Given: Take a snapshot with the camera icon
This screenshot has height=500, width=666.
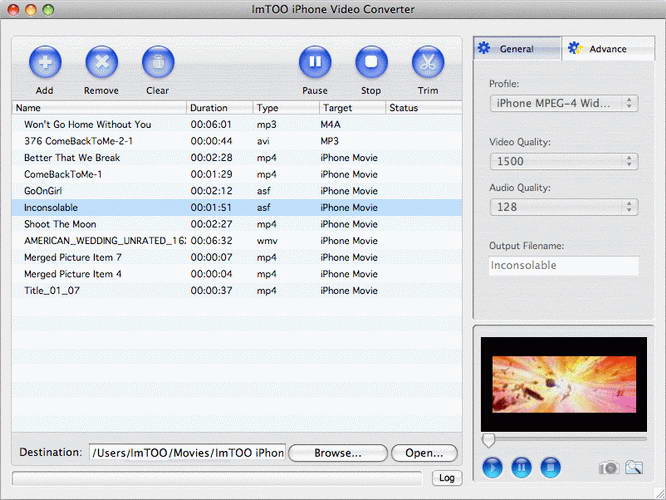Looking at the screenshot, I should pyautogui.click(x=608, y=467).
